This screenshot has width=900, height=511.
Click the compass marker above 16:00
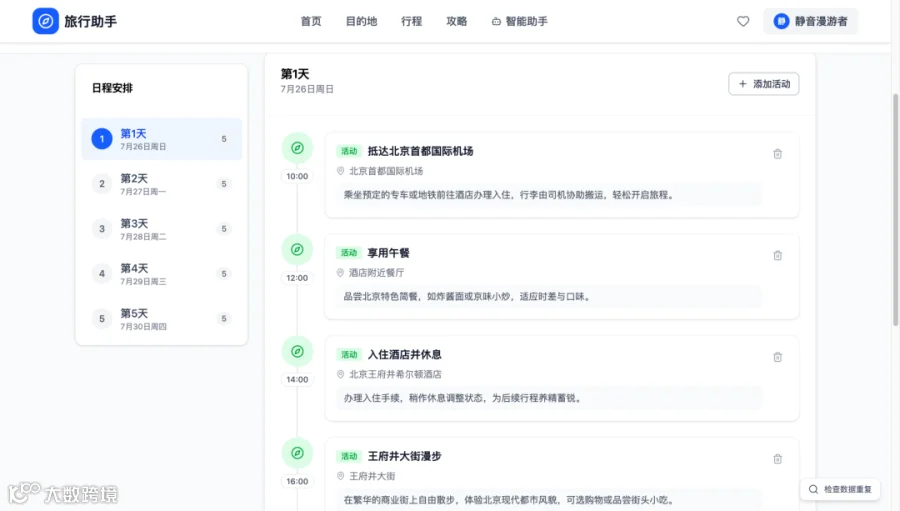click(297, 453)
